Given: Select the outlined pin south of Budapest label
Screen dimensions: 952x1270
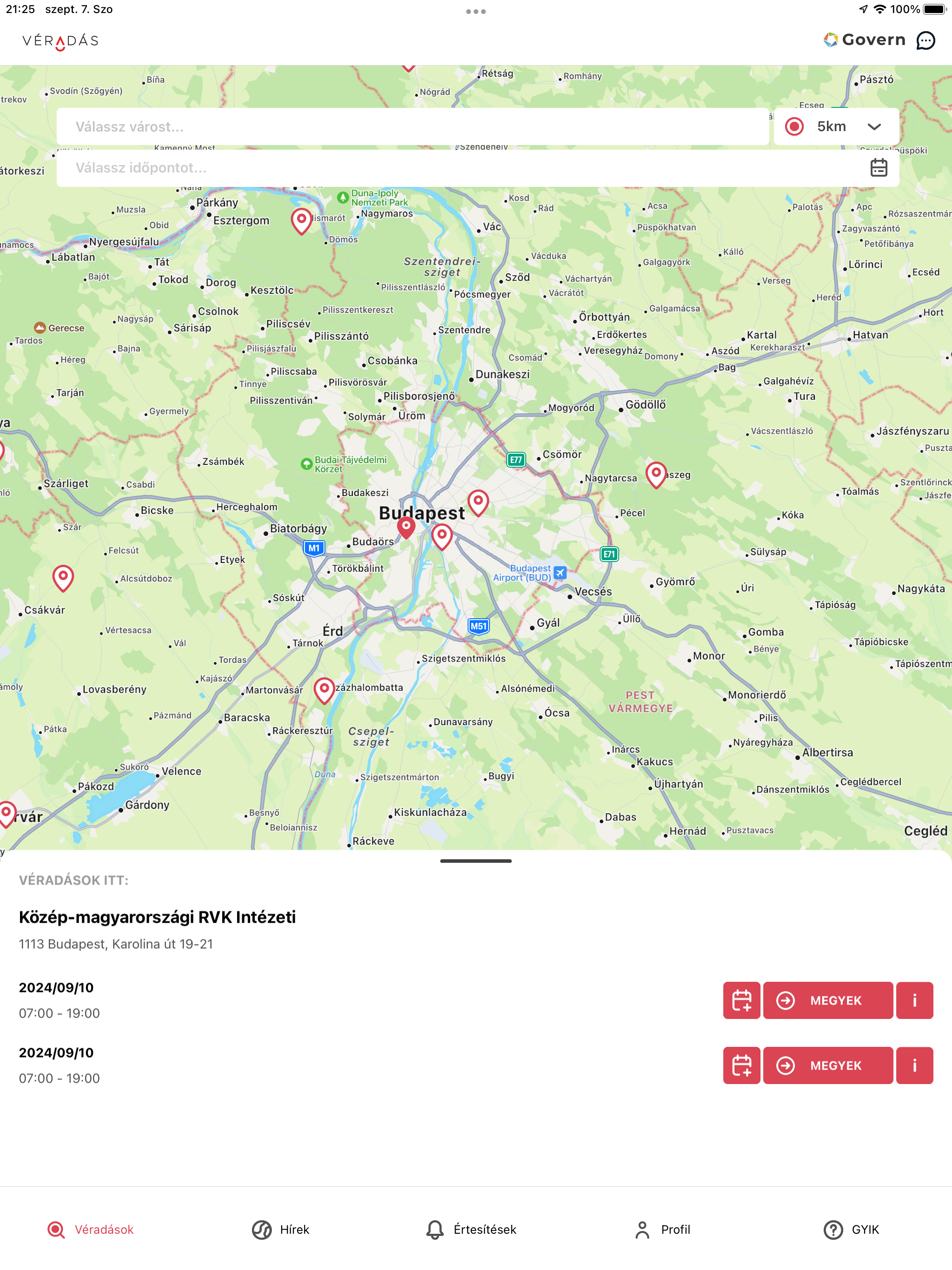Looking at the screenshot, I should point(442,537).
